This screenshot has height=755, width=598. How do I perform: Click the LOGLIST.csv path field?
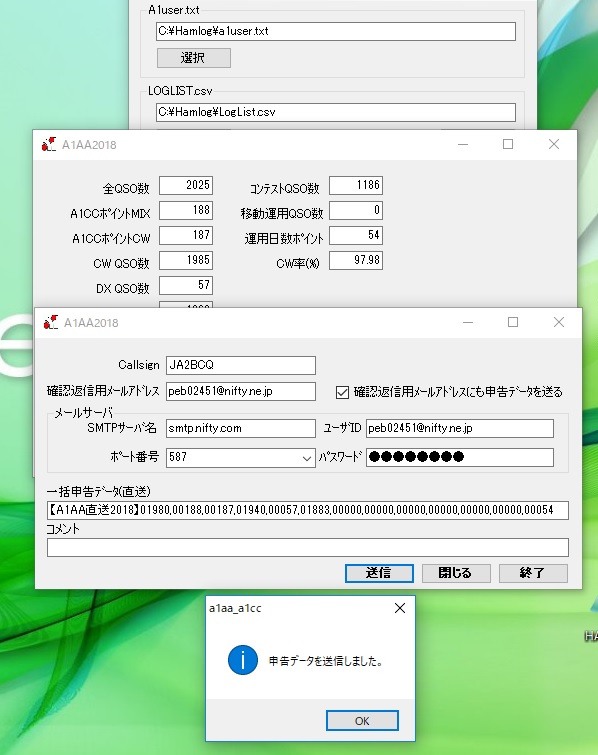pos(336,112)
